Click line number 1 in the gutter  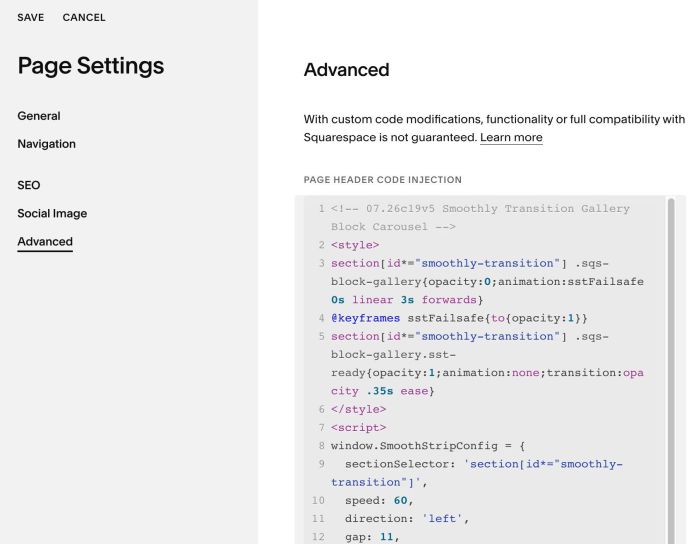pyautogui.click(x=321, y=208)
